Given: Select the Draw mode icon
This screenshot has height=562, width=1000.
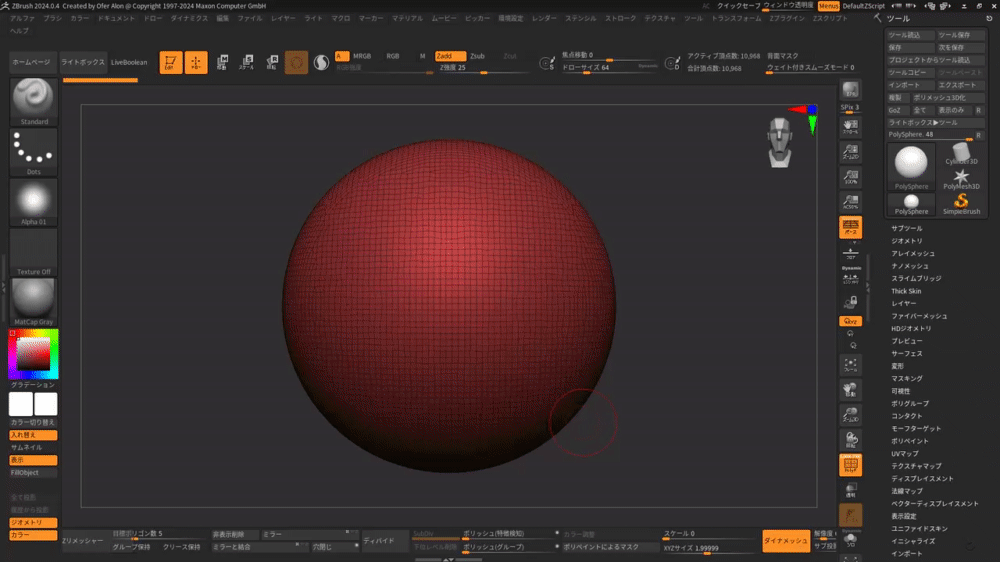Looking at the screenshot, I should (x=196, y=62).
